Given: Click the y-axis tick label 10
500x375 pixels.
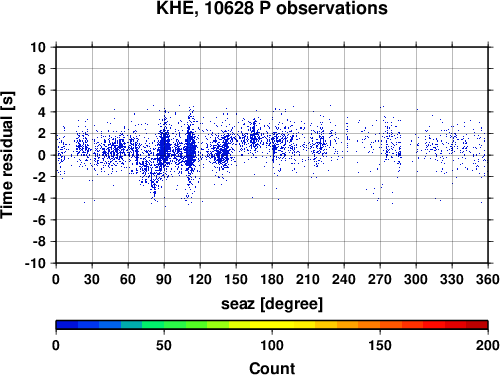Looking at the screenshot, I should click(x=38, y=47).
